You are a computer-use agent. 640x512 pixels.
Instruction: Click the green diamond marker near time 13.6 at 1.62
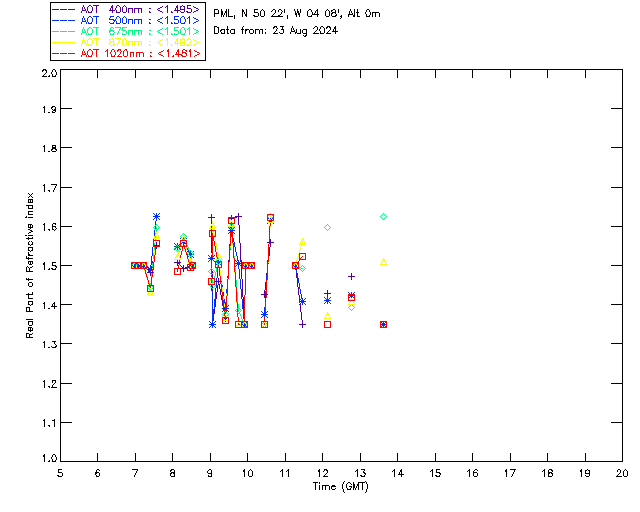383,217
